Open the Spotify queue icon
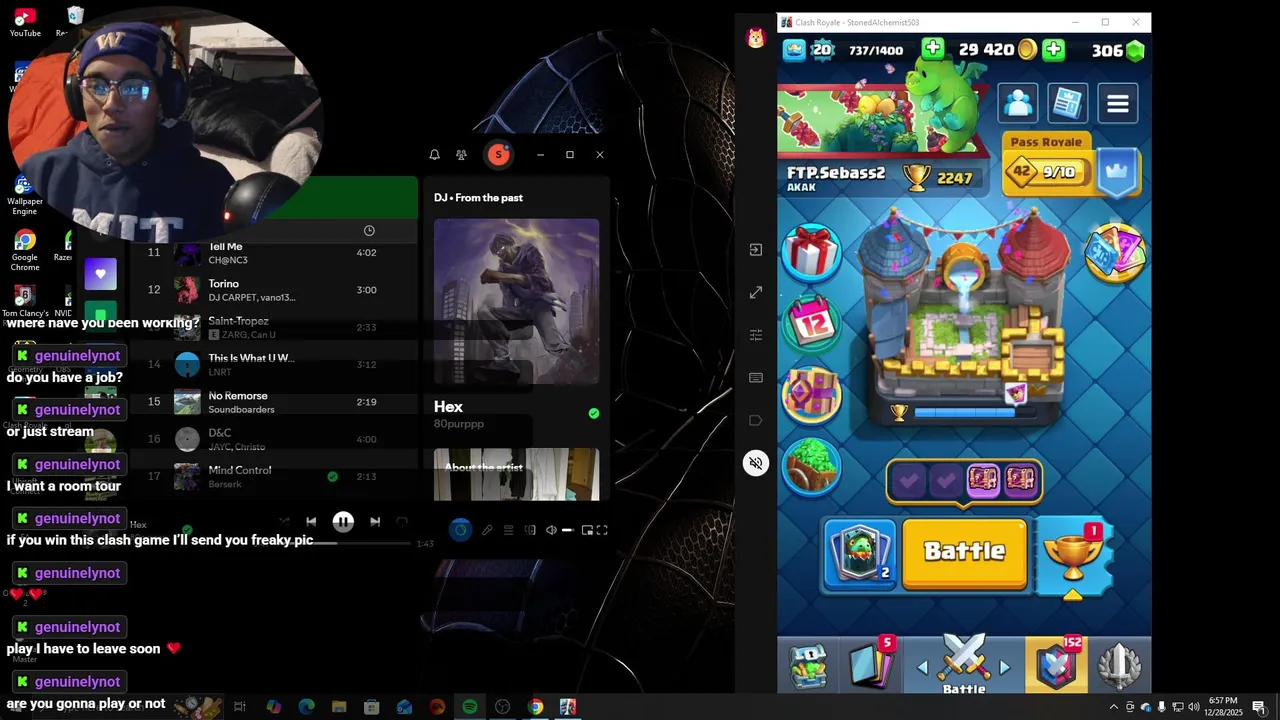1280x720 pixels. pyautogui.click(x=508, y=530)
